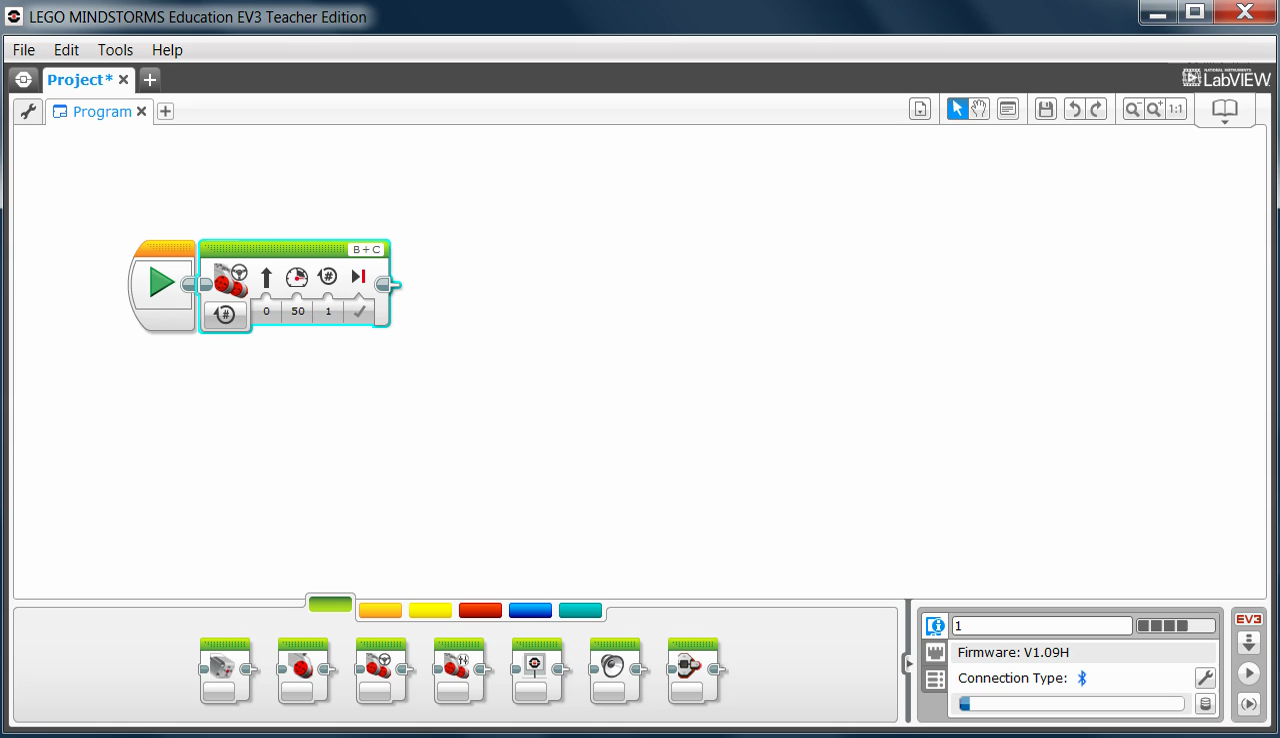Open the Edit menu
1280x738 pixels.
tap(66, 50)
